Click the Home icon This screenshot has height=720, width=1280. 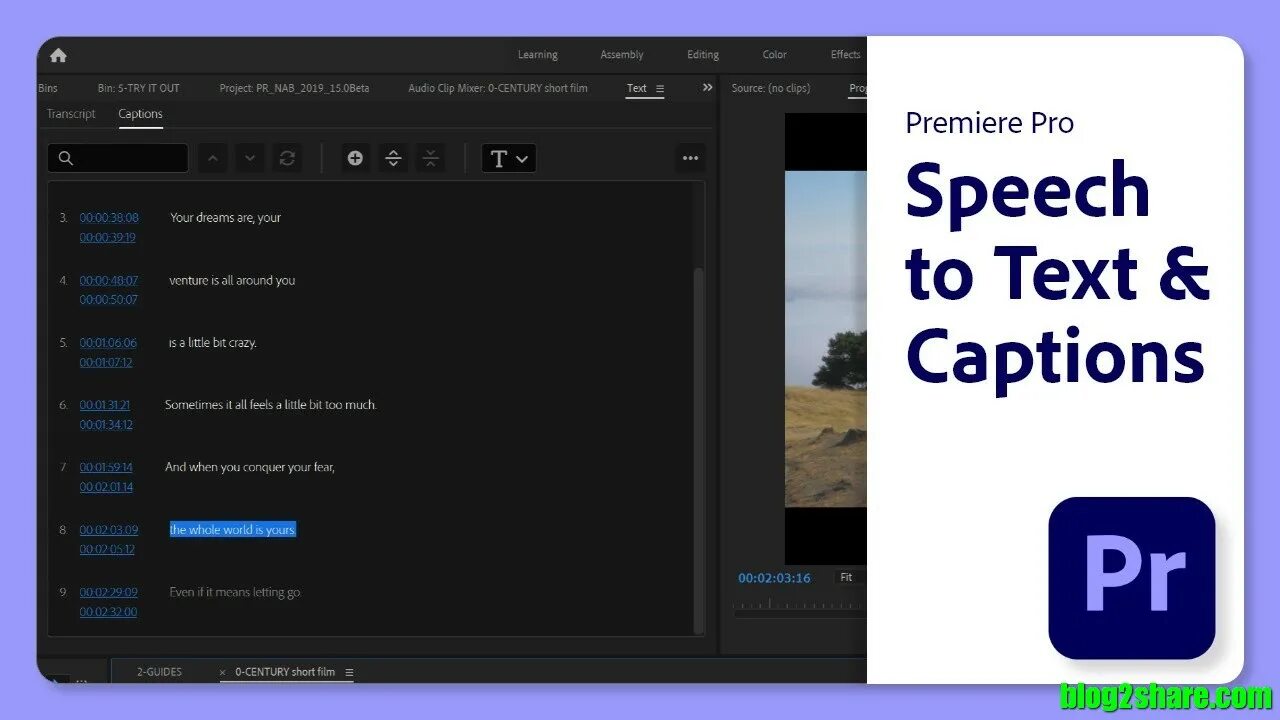pyautogui.click(x=58, y=55)
